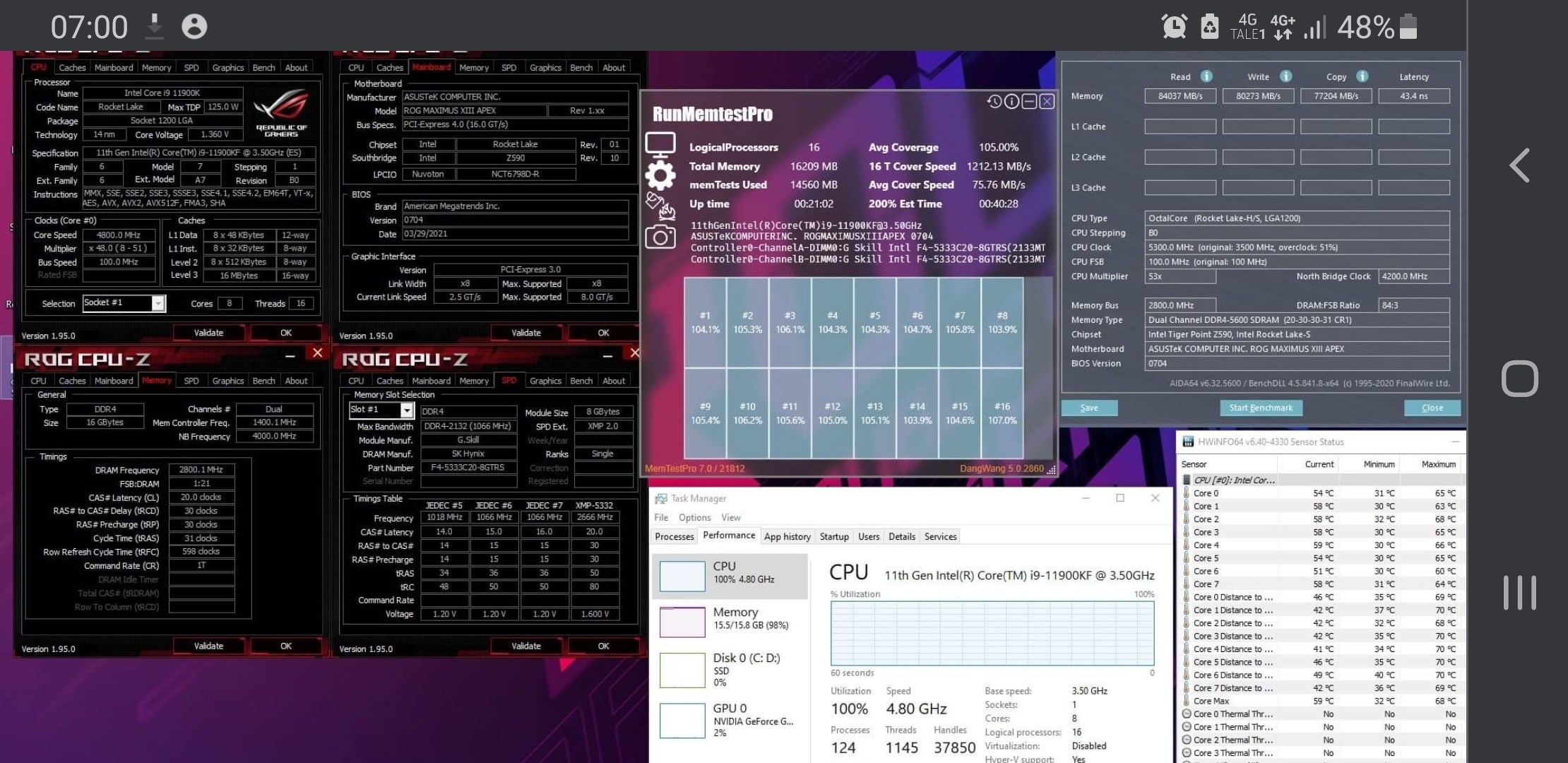
Task: Open the RunMemtestPro history clock icon
Action: (994, 102)
